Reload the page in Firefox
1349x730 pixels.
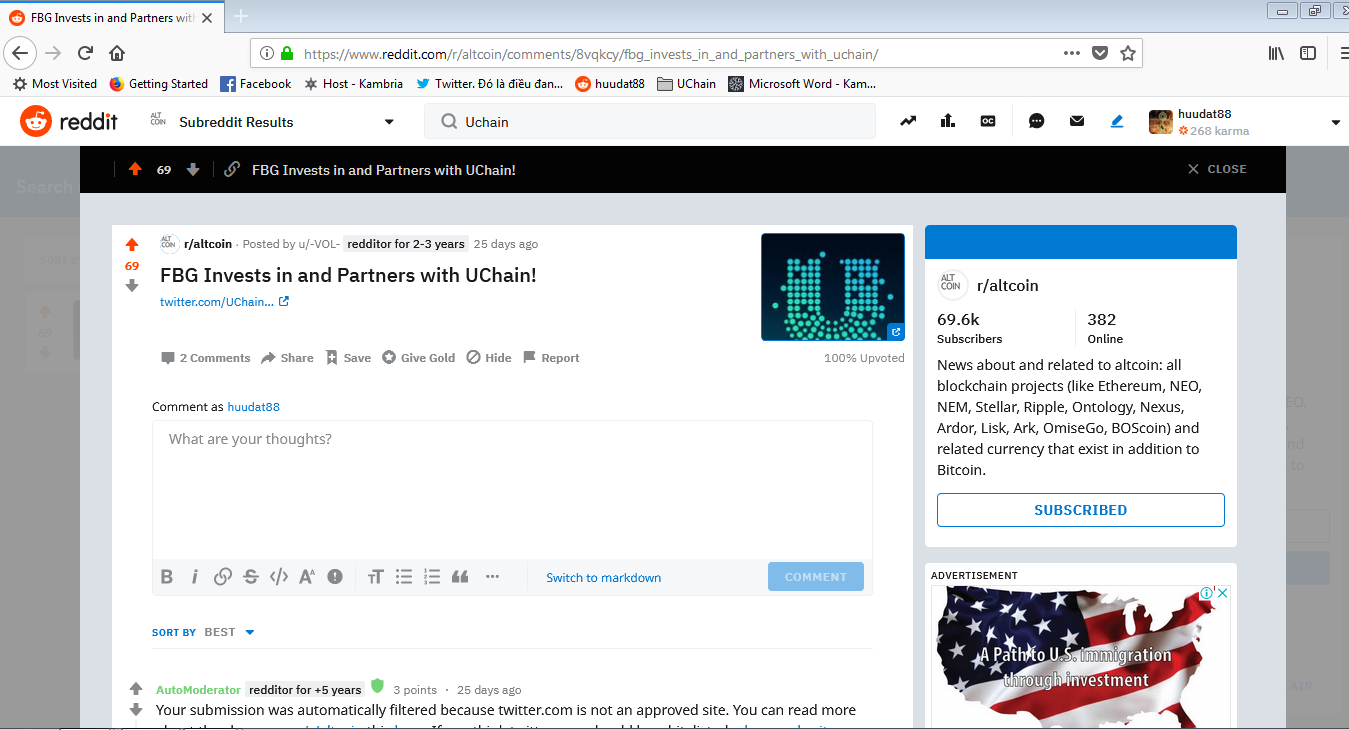click(86, 53)
